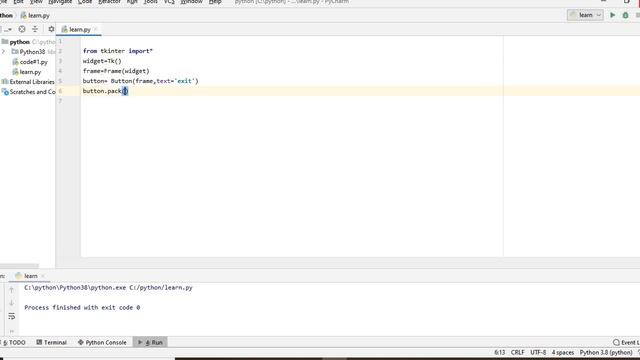The width and height of the screenshot is (640, 360).
Task: Click the C:/python/learn.py path in console
Action: [x=161, y=287]
